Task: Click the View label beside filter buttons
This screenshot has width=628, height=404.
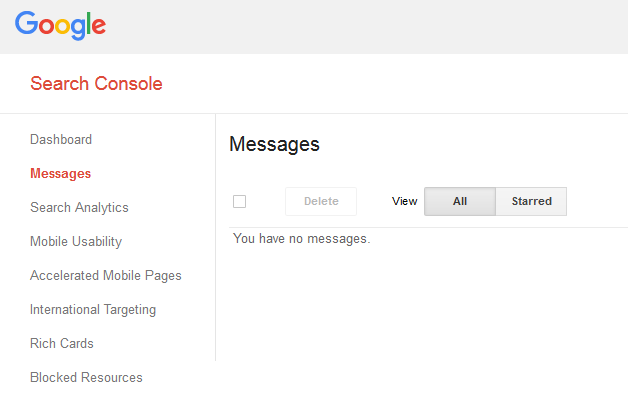Action: (404, 202)
